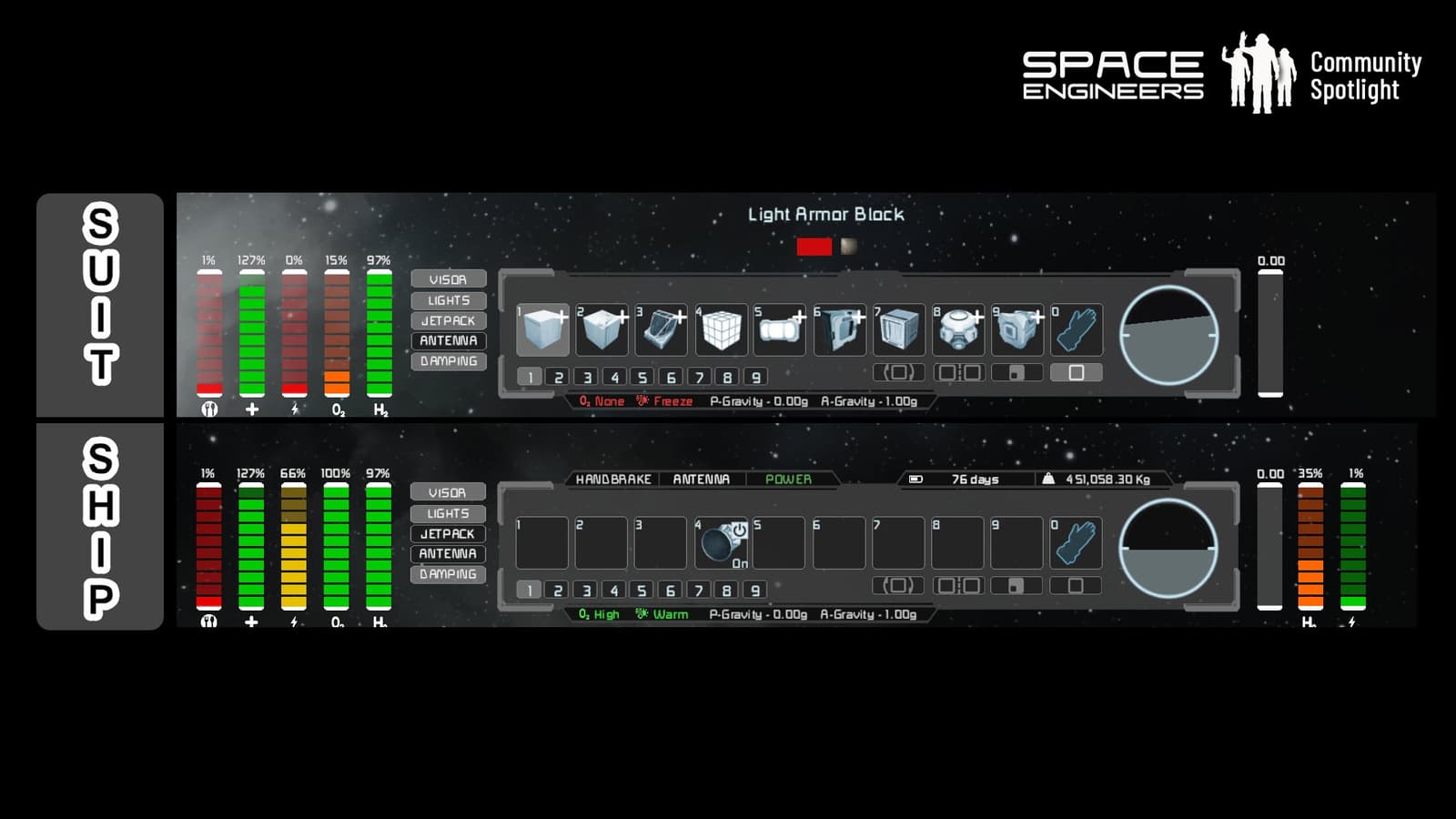This screenshot has width=1456, height=819.
Task: Toggle LIGHTS in the suit HUD
Action: (448, 299)
